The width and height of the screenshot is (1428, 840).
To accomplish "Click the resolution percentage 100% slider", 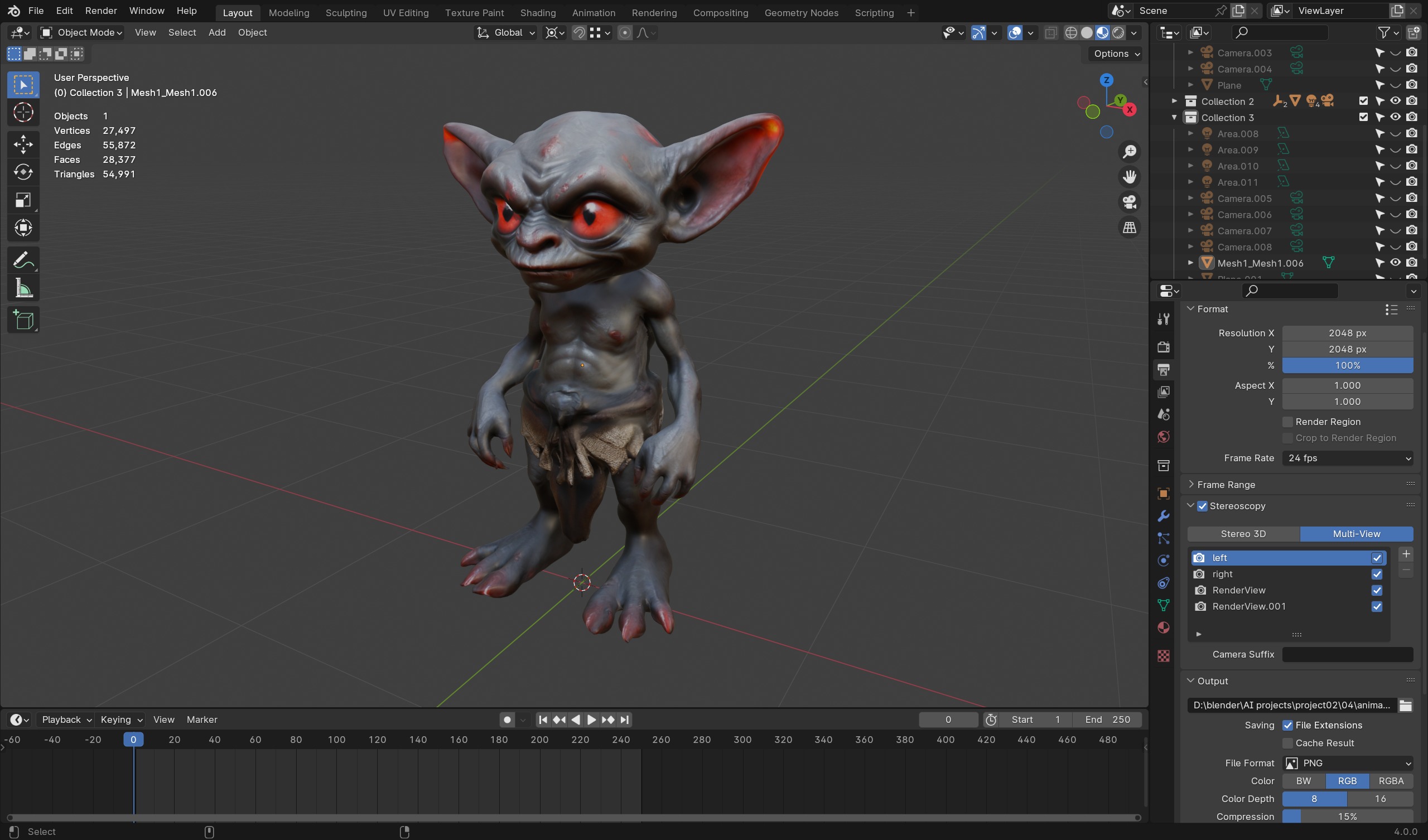I will (1348, 365).
